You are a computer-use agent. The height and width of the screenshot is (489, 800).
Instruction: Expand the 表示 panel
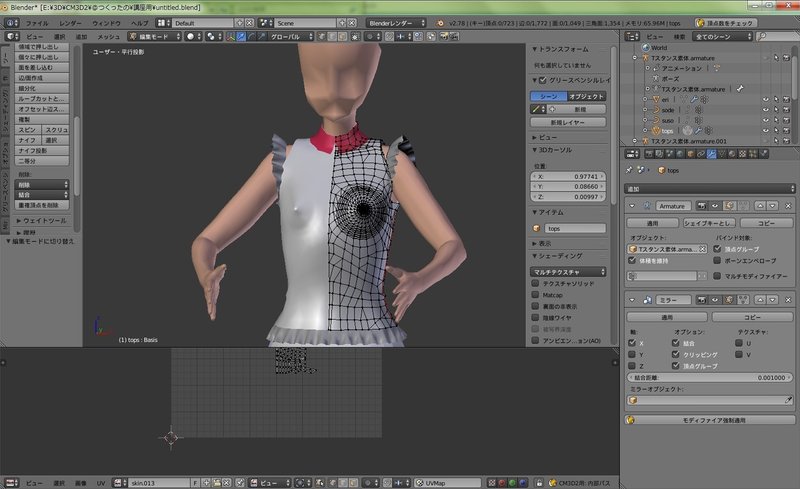[534, 243]
